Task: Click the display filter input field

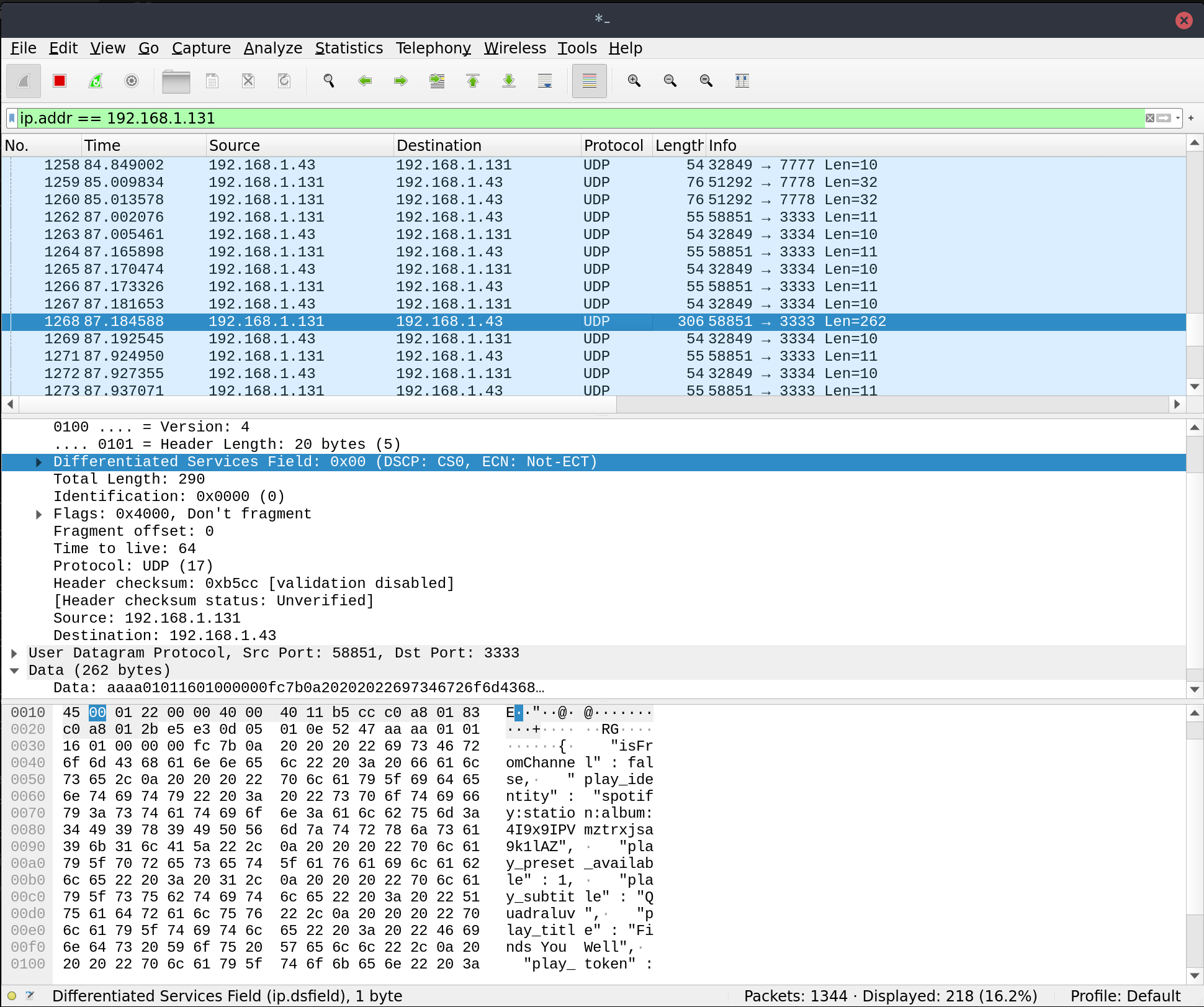Action: [580, 118]
